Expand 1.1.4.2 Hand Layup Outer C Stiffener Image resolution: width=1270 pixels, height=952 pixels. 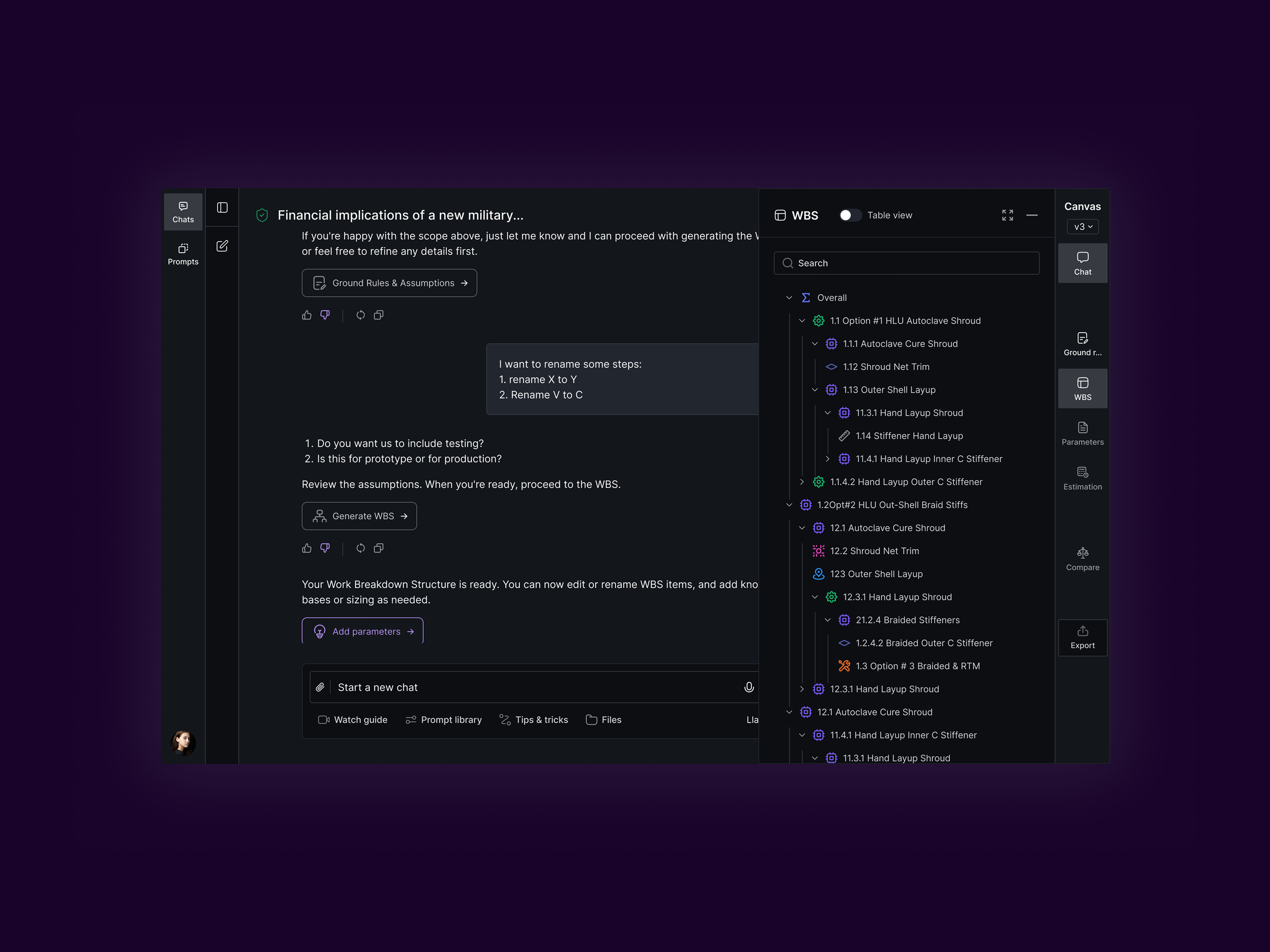click(x=802, y=481)
